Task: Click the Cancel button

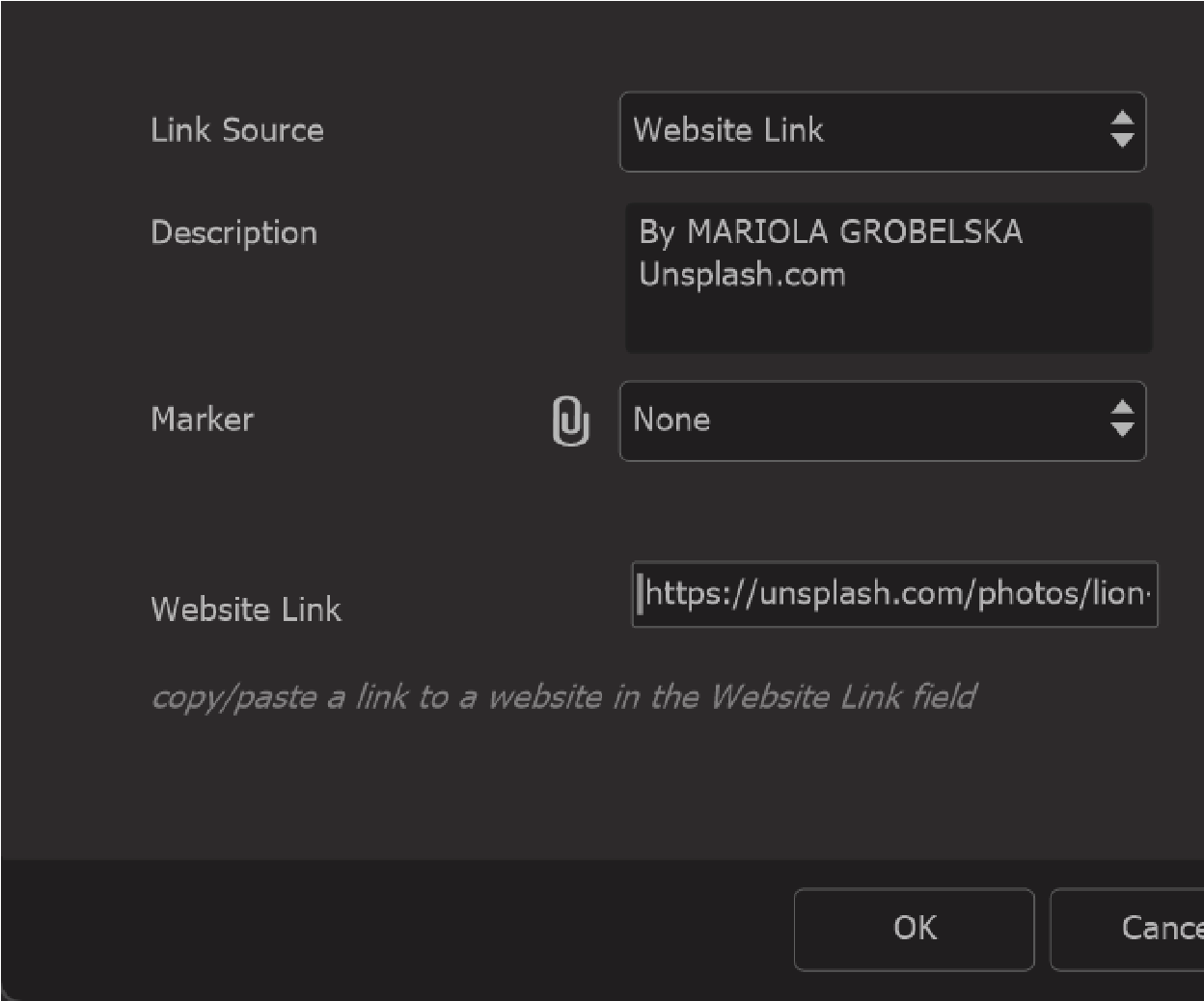Action: [1129, 929]
